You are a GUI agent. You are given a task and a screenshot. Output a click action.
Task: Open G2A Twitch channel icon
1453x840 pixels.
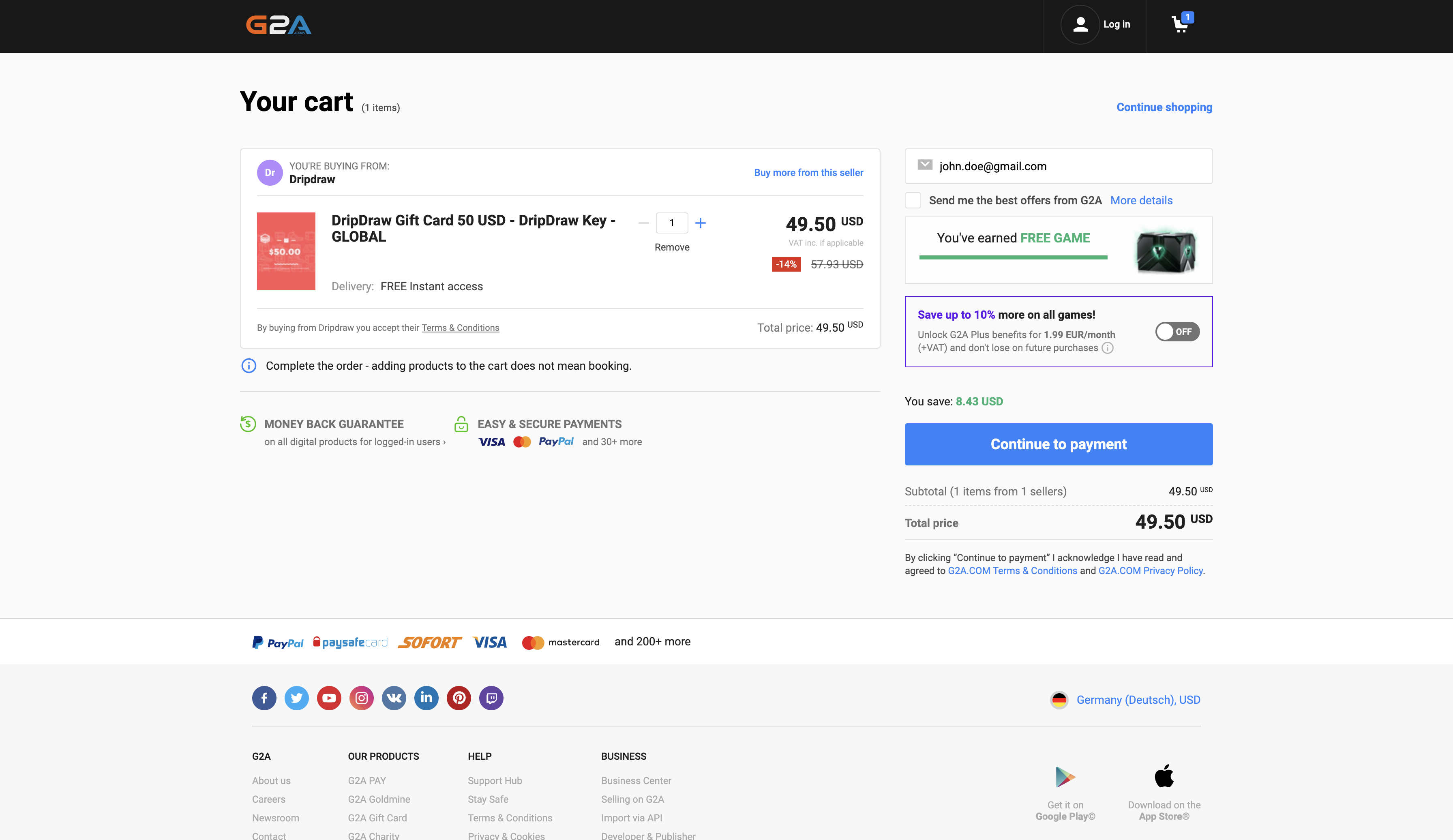point(491,698)
